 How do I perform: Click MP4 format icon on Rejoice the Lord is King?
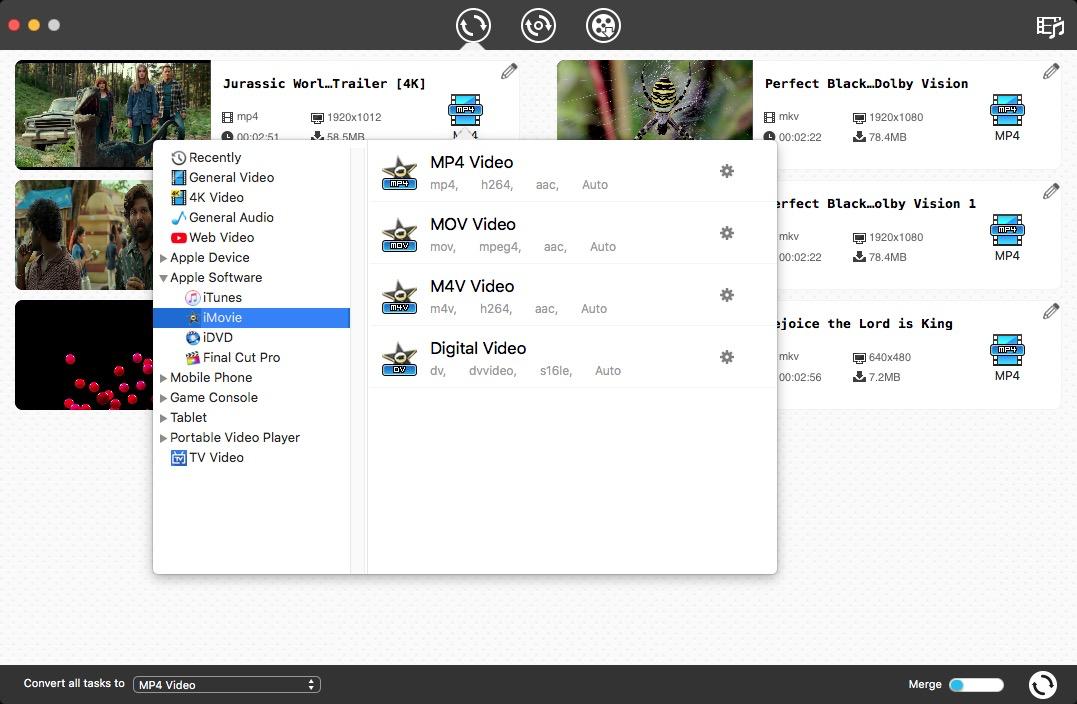click(1007, 350)
